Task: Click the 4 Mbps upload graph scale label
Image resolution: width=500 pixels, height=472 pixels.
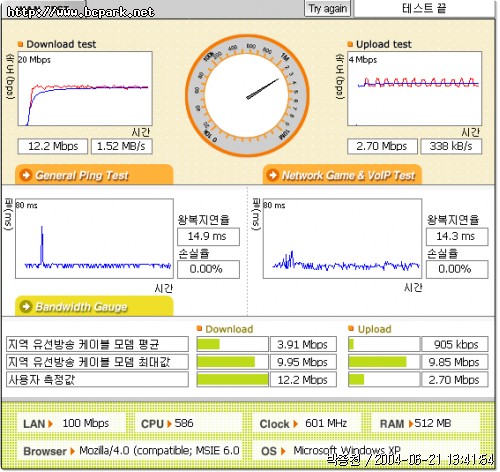Action: [363, 60]
